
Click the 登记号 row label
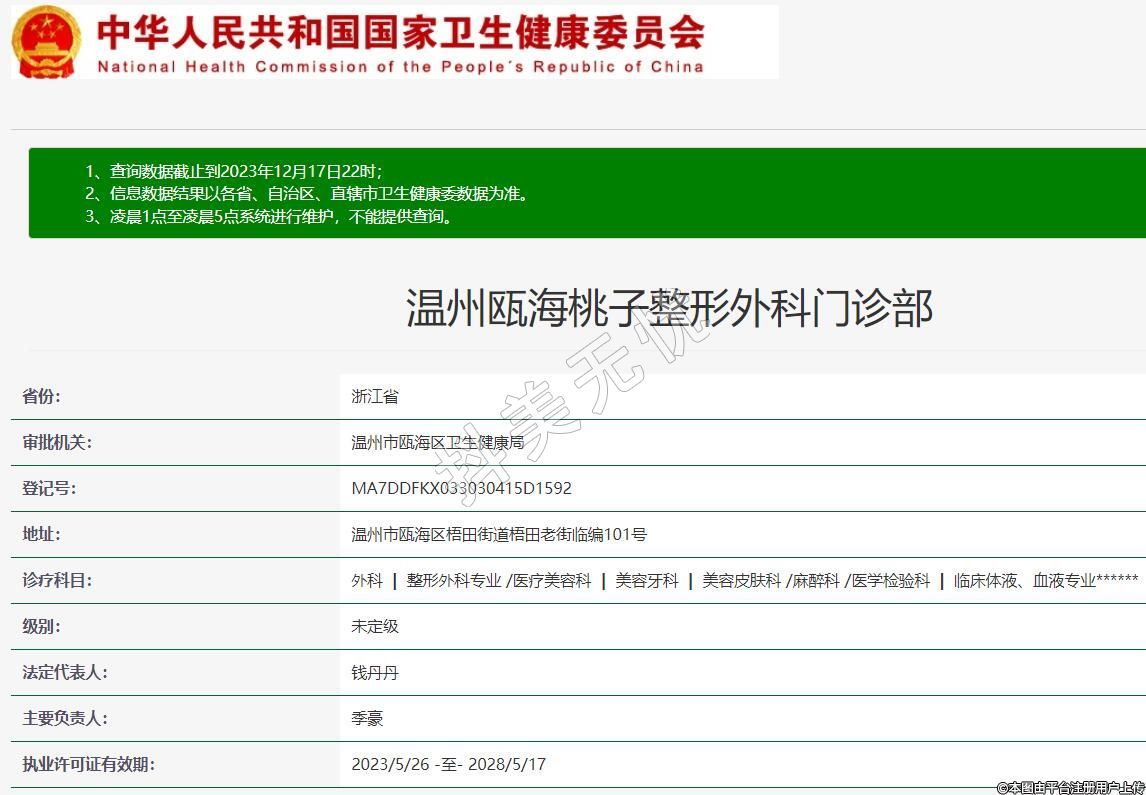coord(49,488)
